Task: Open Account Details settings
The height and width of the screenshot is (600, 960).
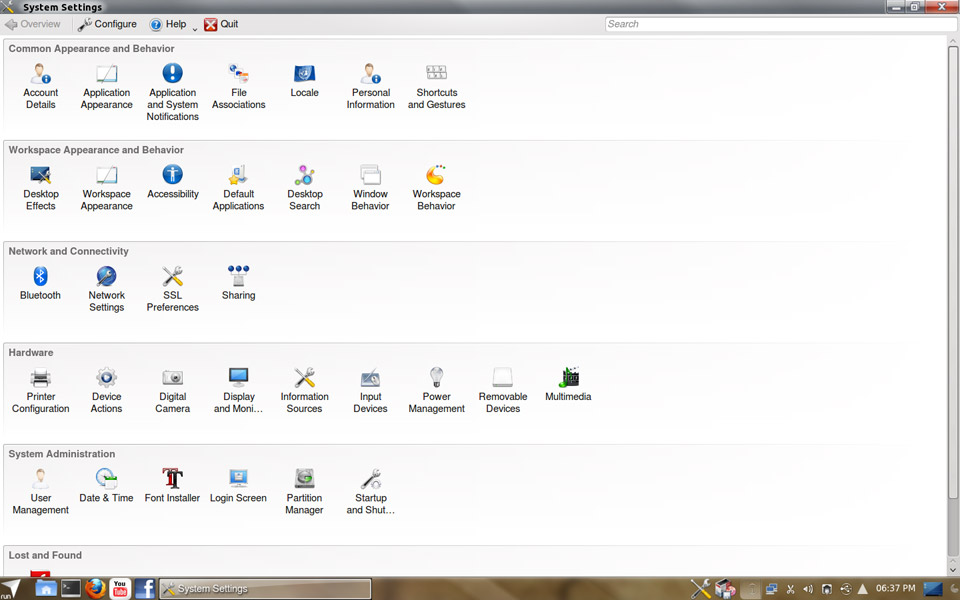Action: click(x=41, y=85)
